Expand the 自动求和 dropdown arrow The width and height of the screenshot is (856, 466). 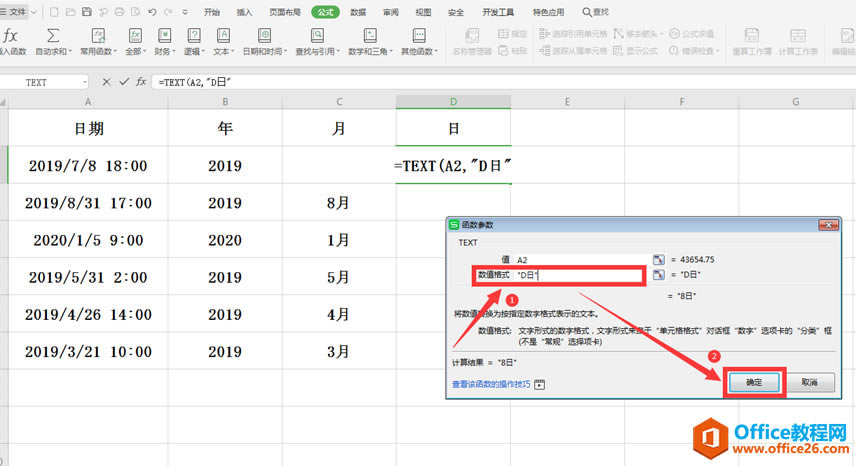click(70, 52)
